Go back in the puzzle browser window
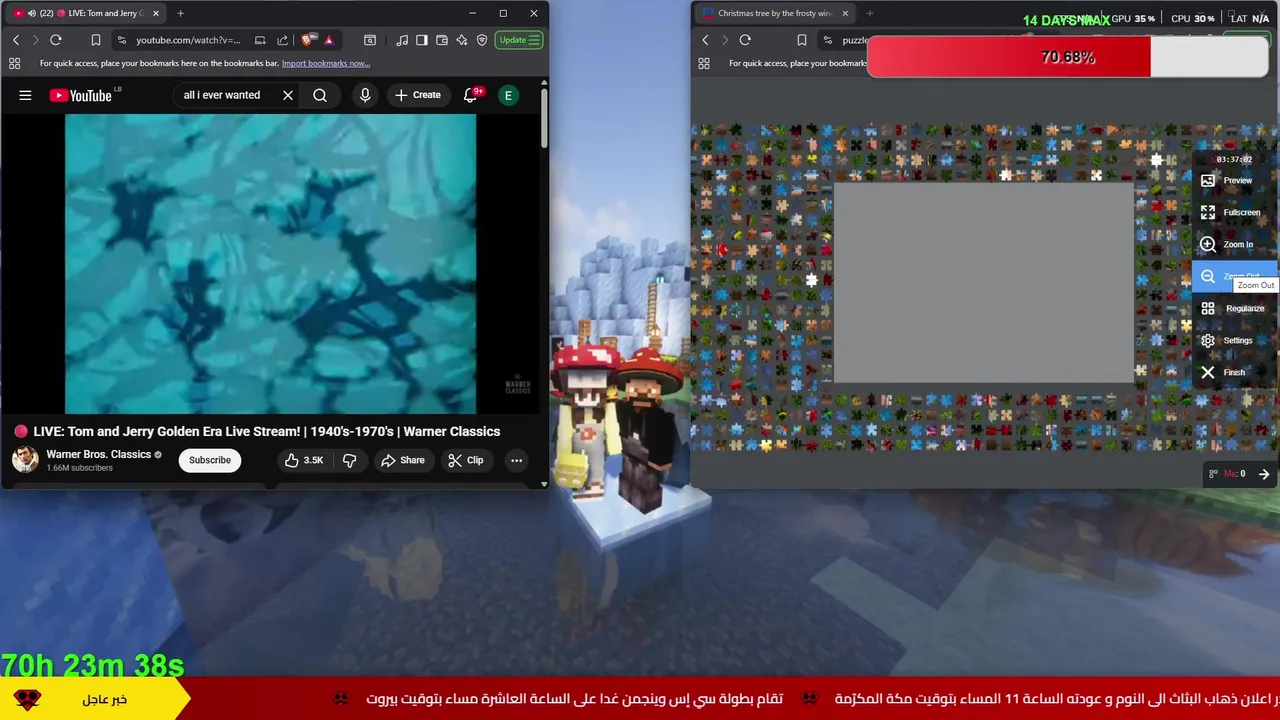1280x720 pixels. [705, 40]
